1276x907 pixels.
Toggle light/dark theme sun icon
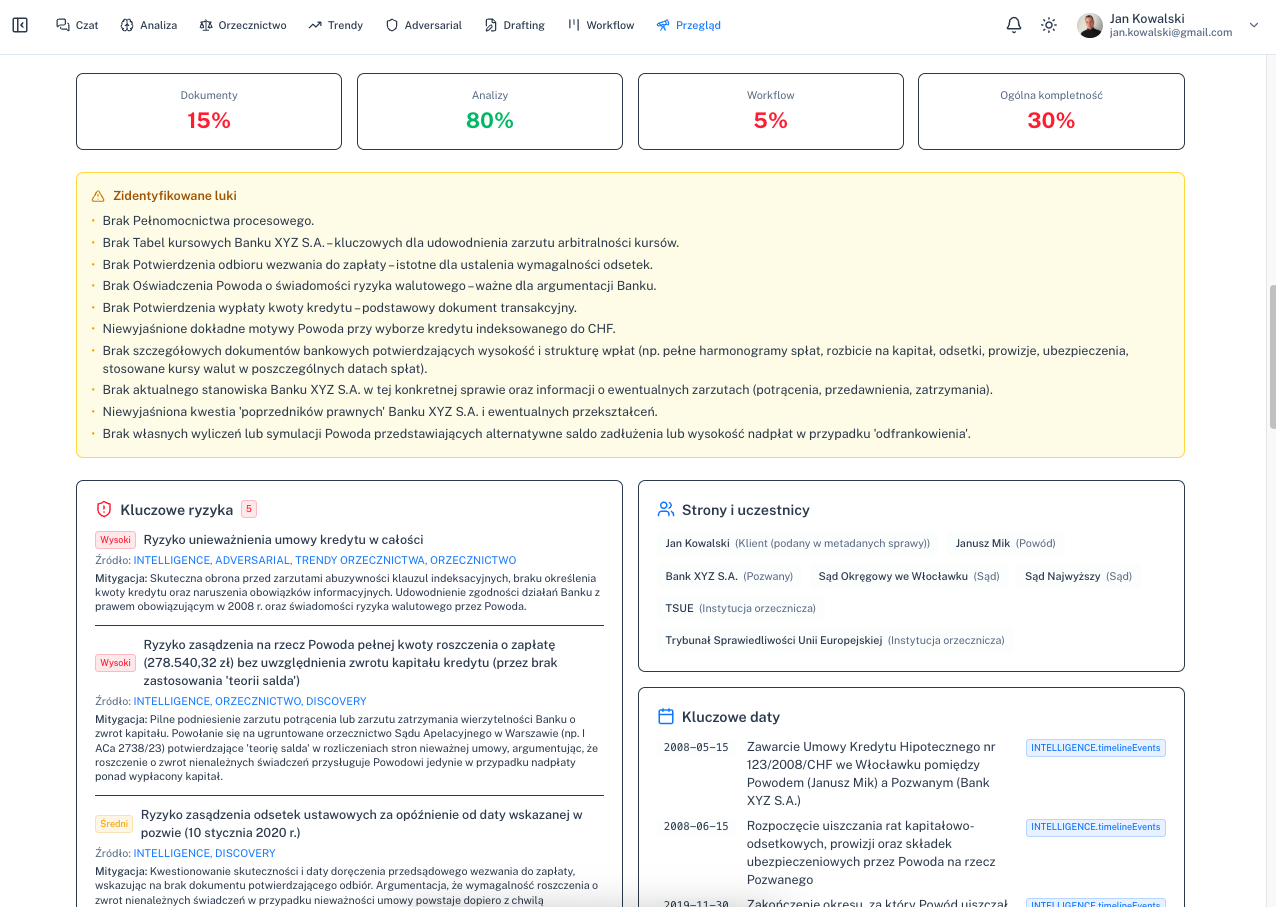click(1048, 25)
